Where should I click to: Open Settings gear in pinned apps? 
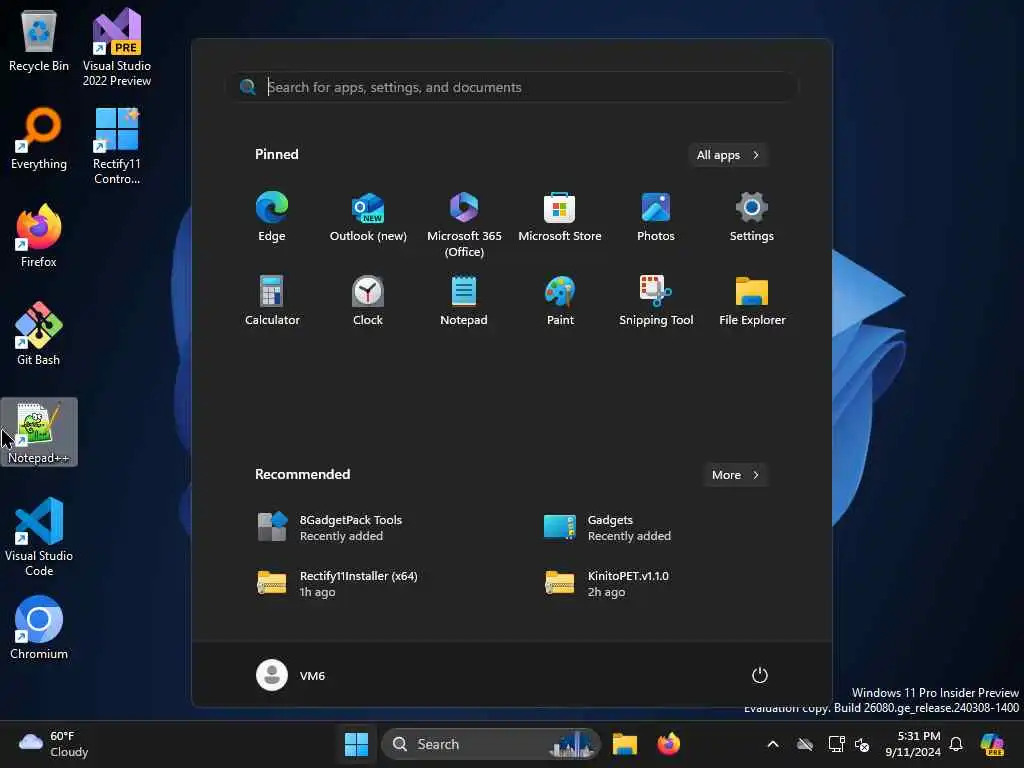coord(752,217)
